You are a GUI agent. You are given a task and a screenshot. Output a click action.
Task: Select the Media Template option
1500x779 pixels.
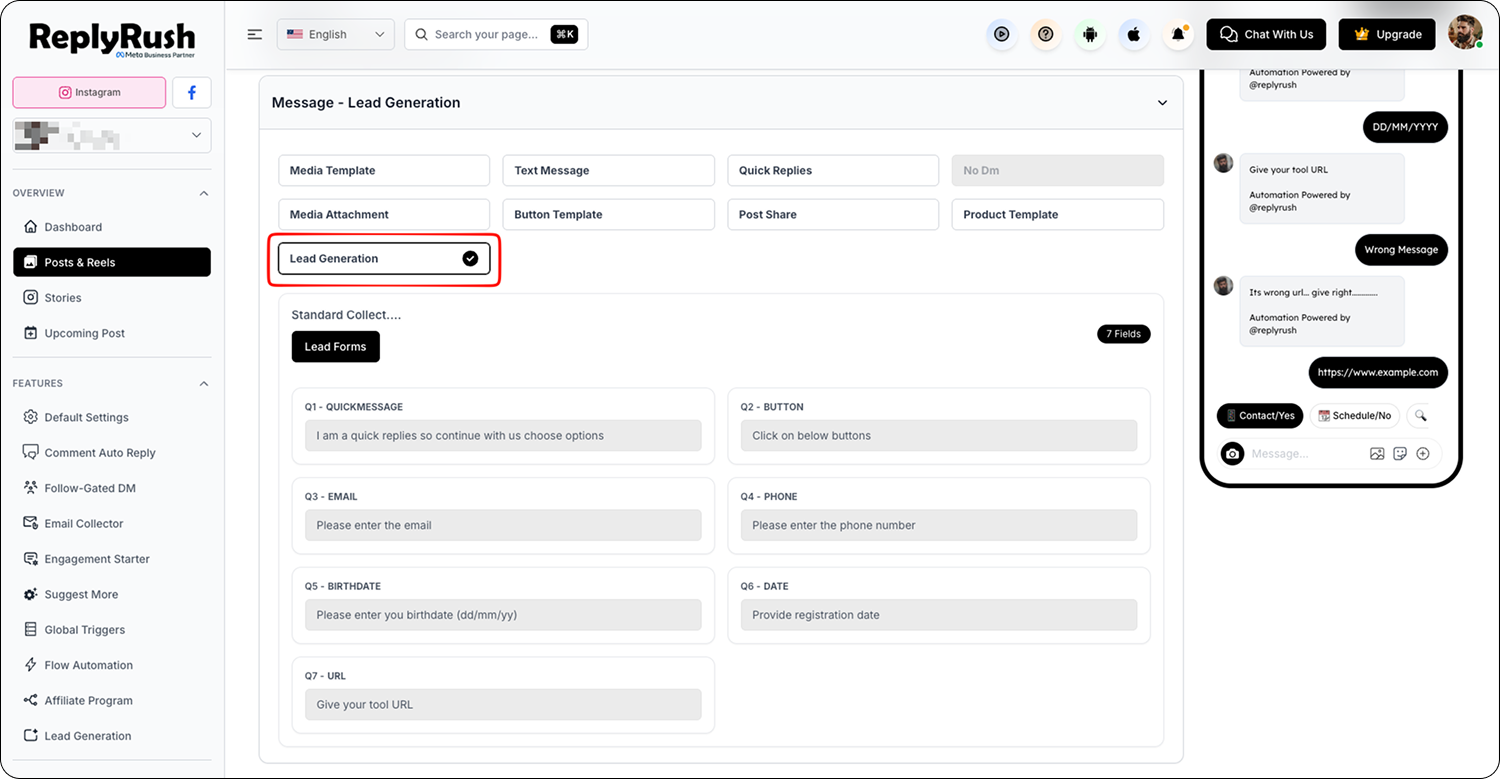pos(384,170)
